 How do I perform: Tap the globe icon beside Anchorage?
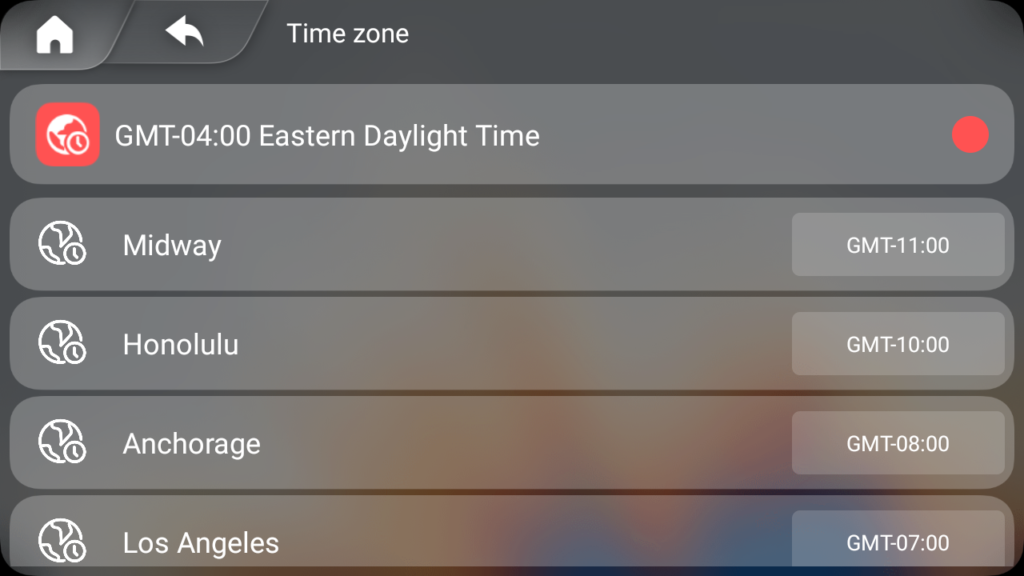[62, 442]
